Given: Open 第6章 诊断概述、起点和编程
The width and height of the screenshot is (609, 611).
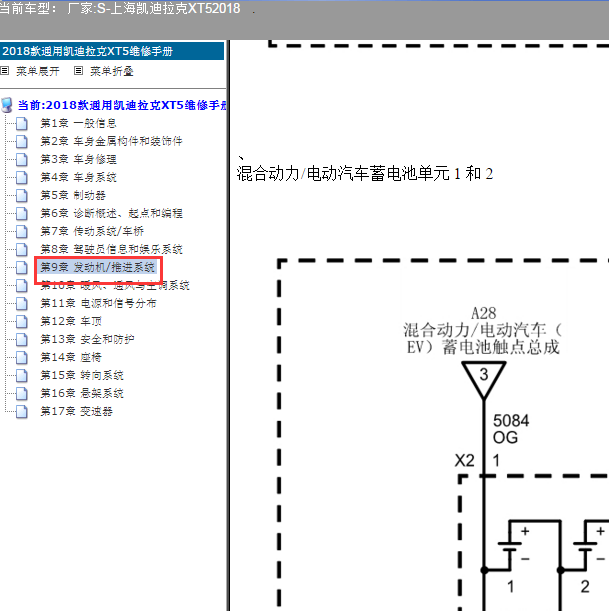Looking at the screenshot, I should pyautogui.click(x=111, y=213).
